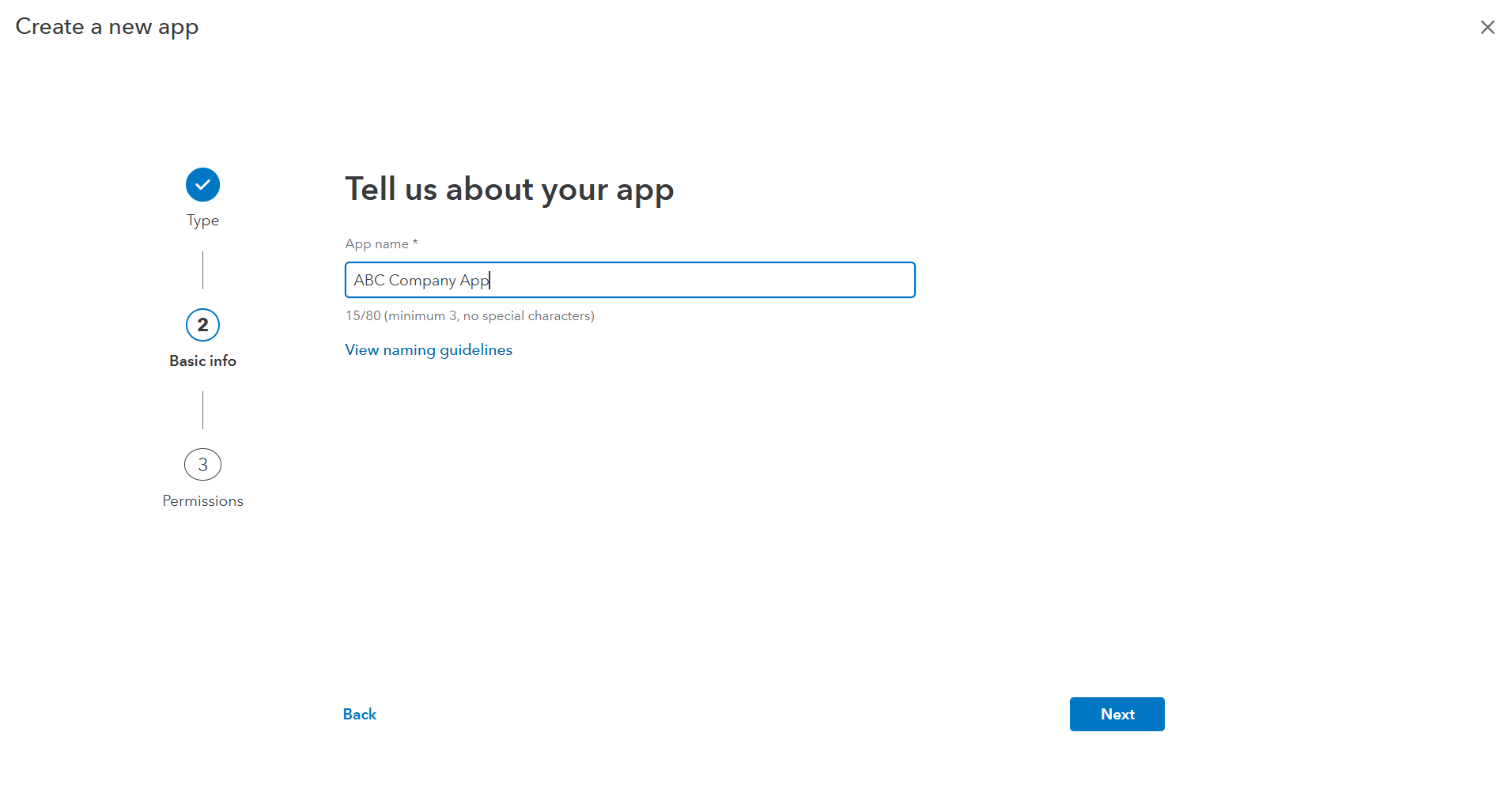The height and width of the screenshot is (785, 1512).
Task: Click connector line between Type and Basic info
Action: click(203, 270)
